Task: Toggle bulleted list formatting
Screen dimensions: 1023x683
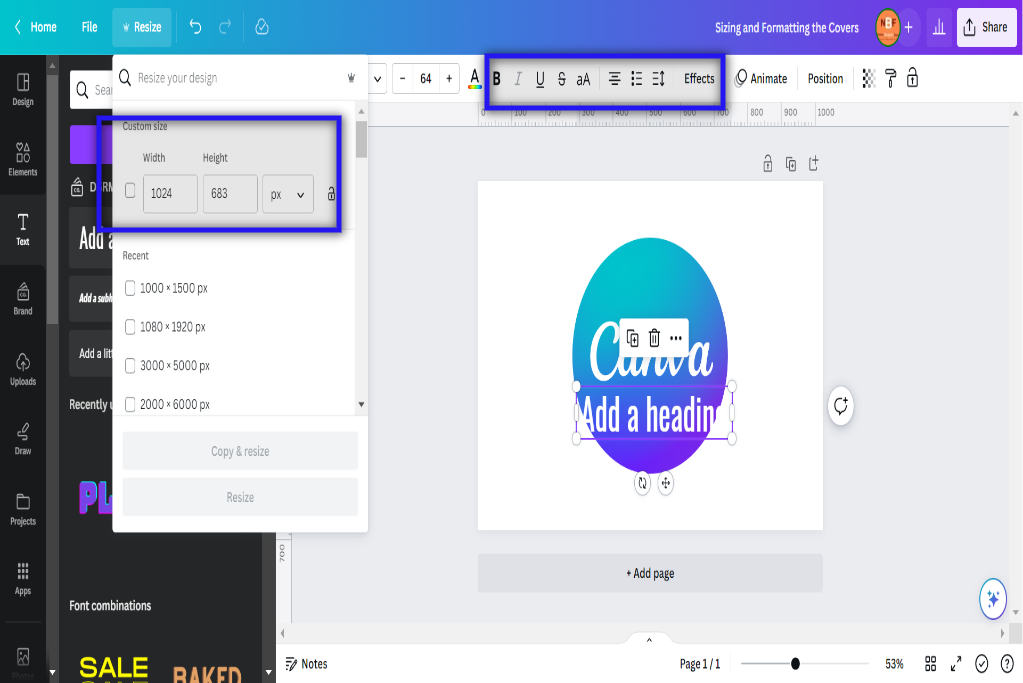Action: click(637, 79)
